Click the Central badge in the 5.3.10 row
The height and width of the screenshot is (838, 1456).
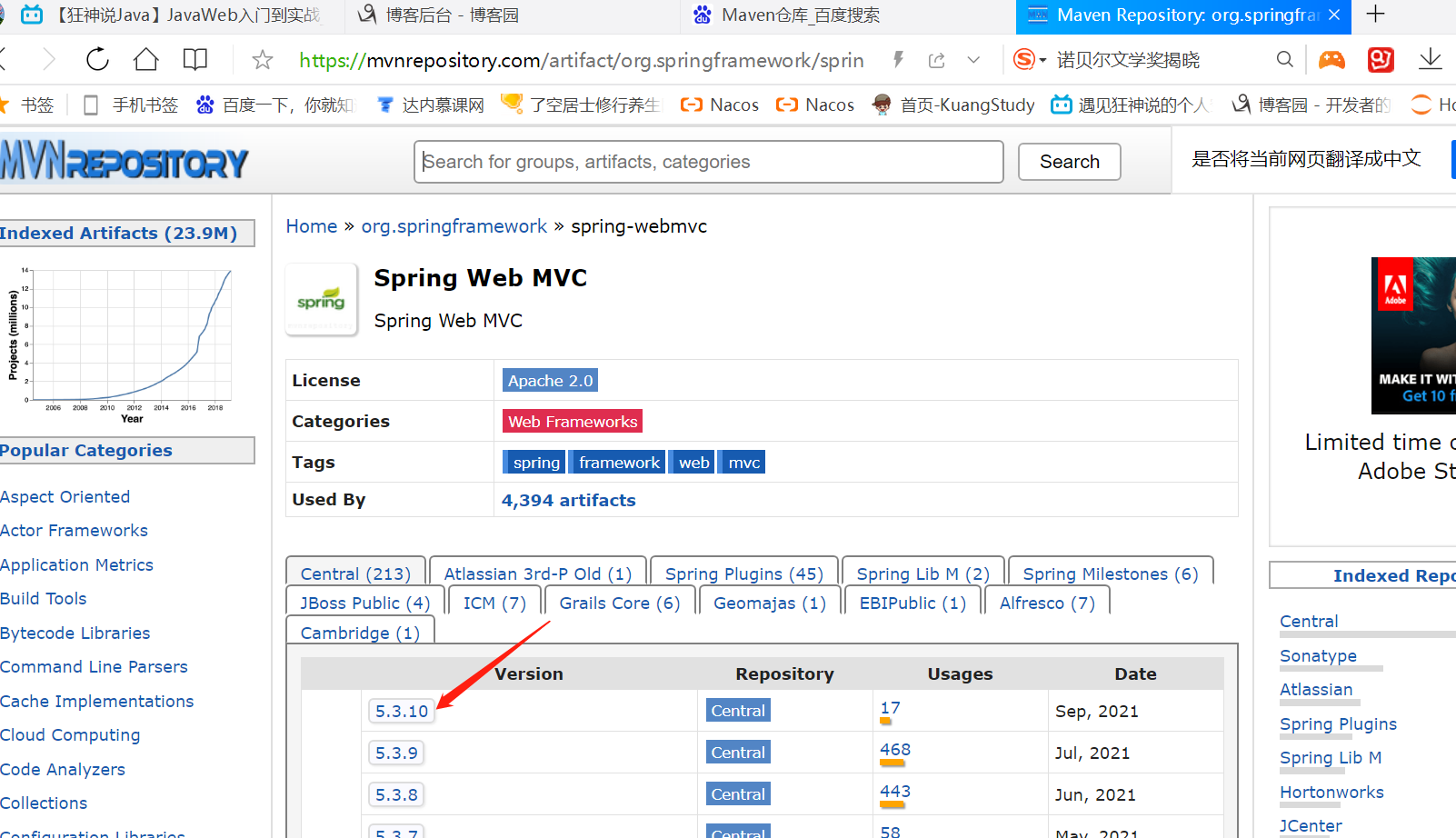(738, 711)
